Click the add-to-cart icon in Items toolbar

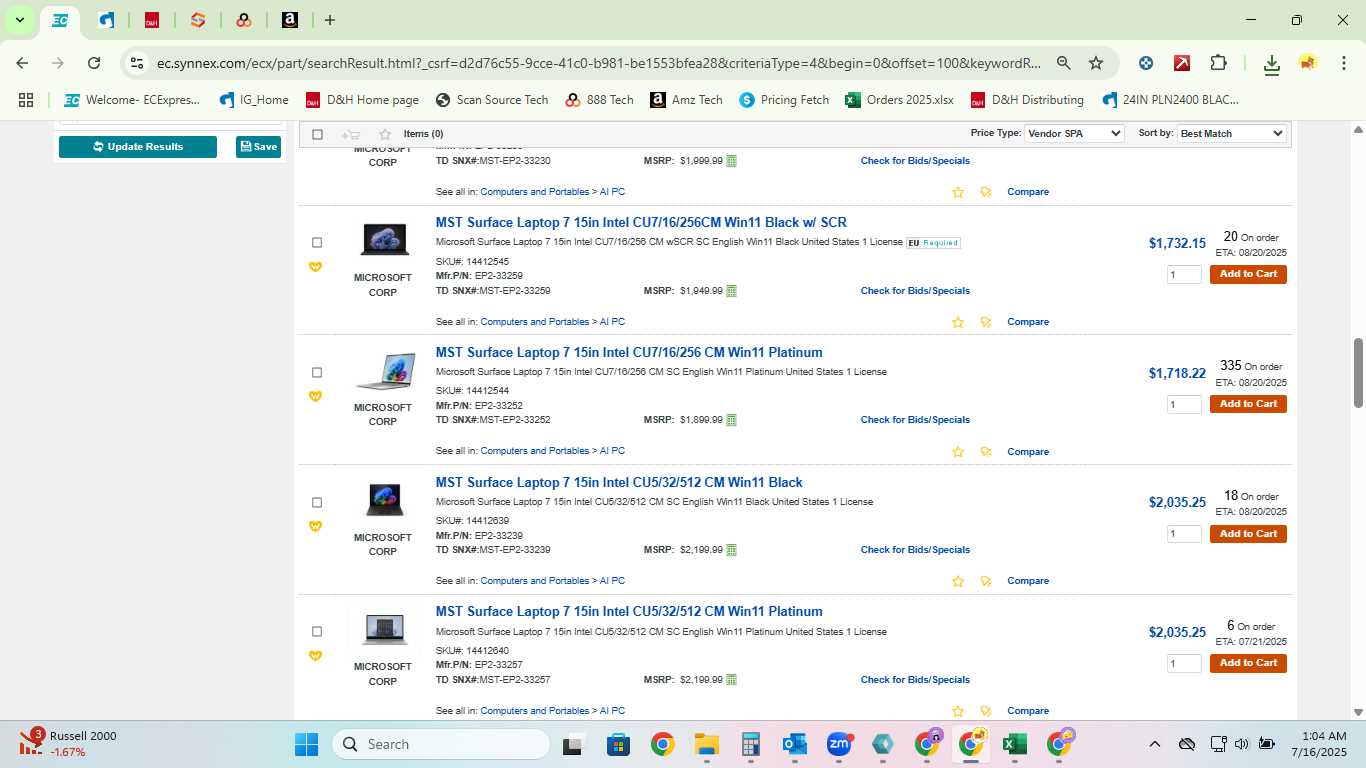350,134
